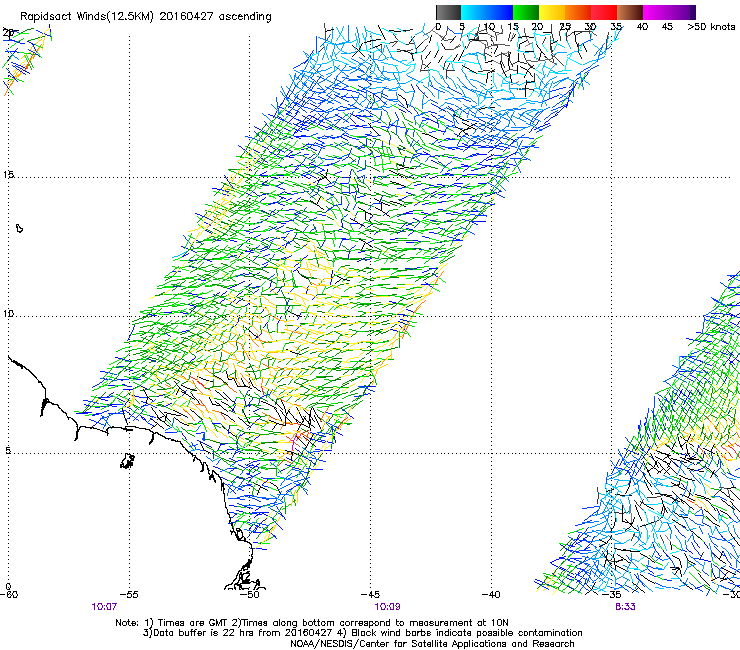The image size is (740, 650).
Task: Click the '-45' longitude axis label
Action: (x=370, y=594)
